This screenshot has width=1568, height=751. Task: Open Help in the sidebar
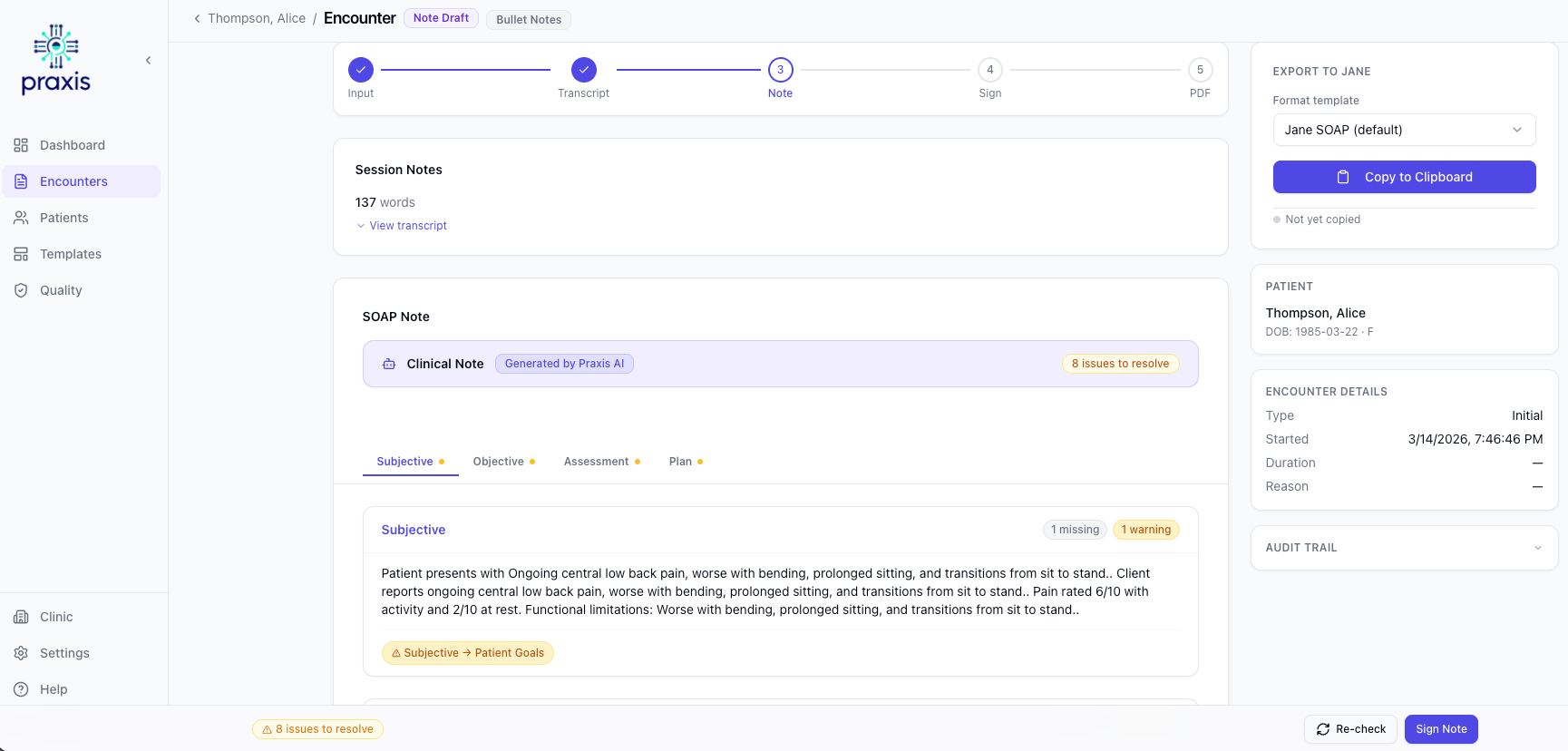[x=53, y=689]
